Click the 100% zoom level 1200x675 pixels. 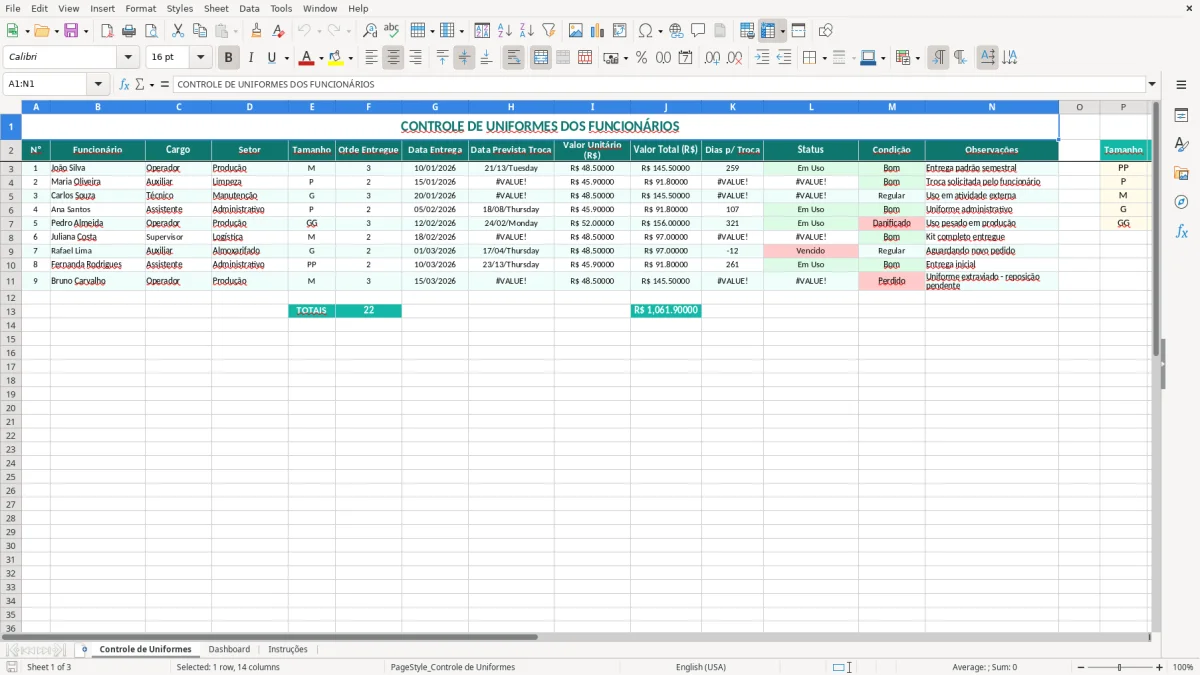[x=1183, y=667]
